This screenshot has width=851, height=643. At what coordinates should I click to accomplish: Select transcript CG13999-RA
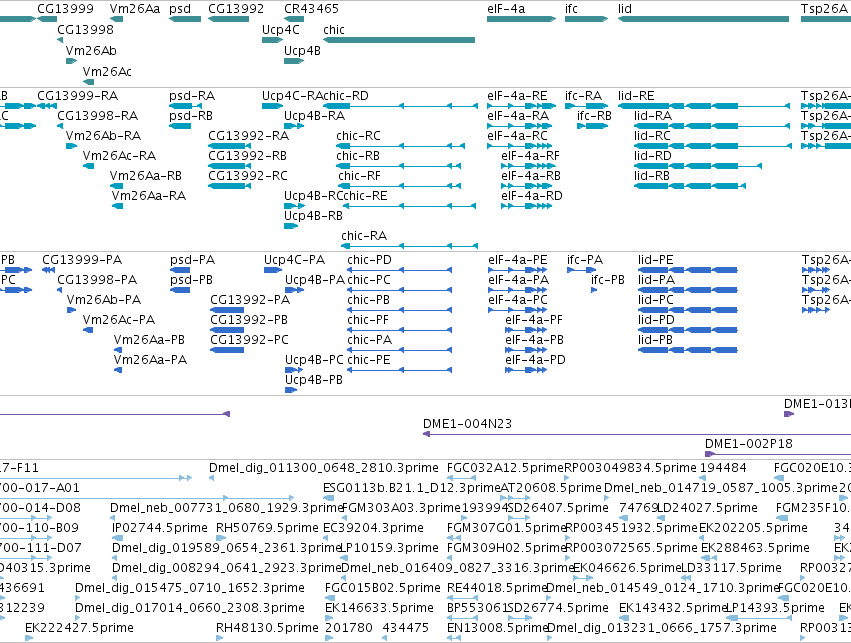tap(78, 96)
